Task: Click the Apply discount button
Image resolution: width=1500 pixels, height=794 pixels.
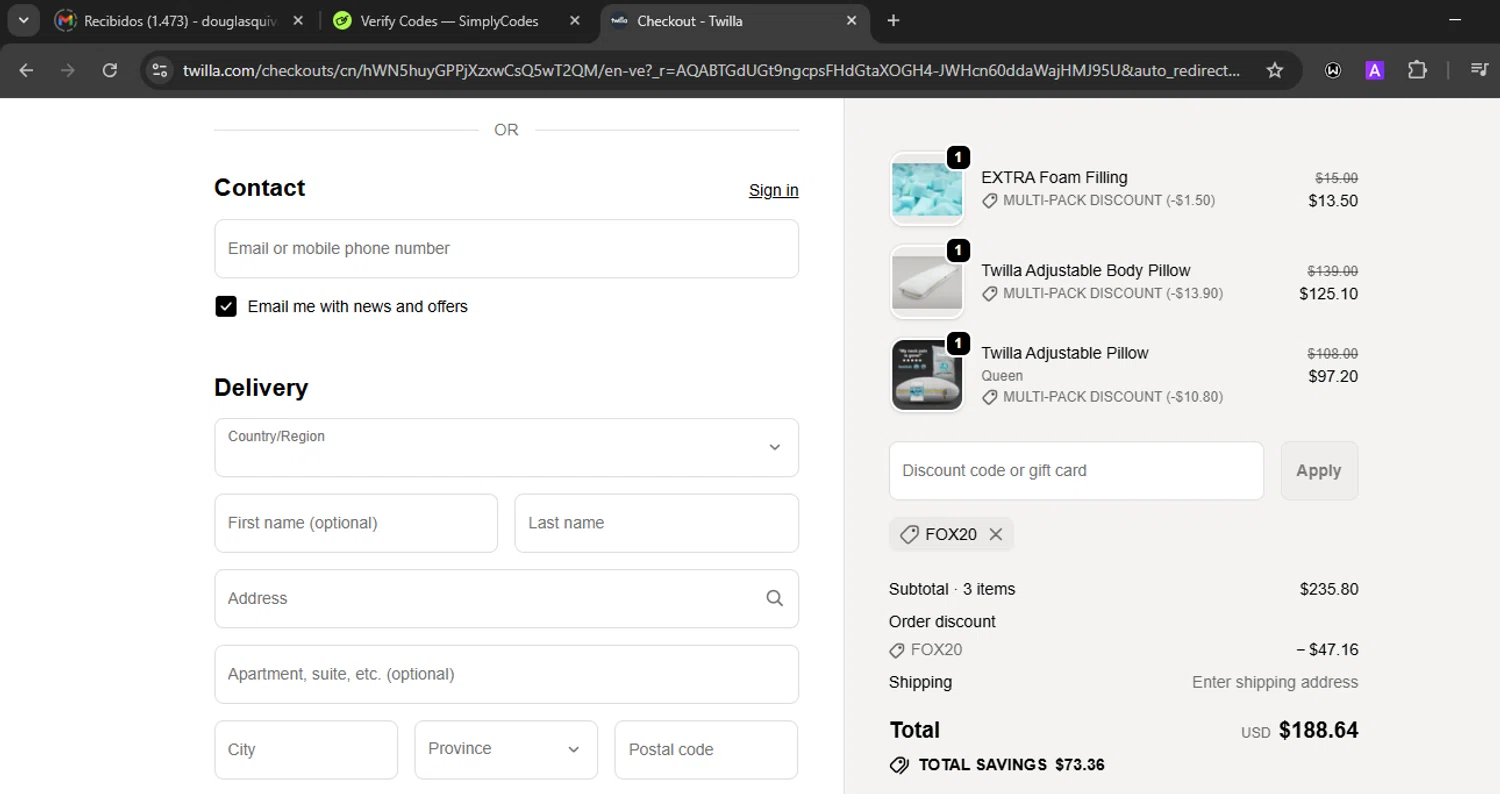Action: point(1319,471)
